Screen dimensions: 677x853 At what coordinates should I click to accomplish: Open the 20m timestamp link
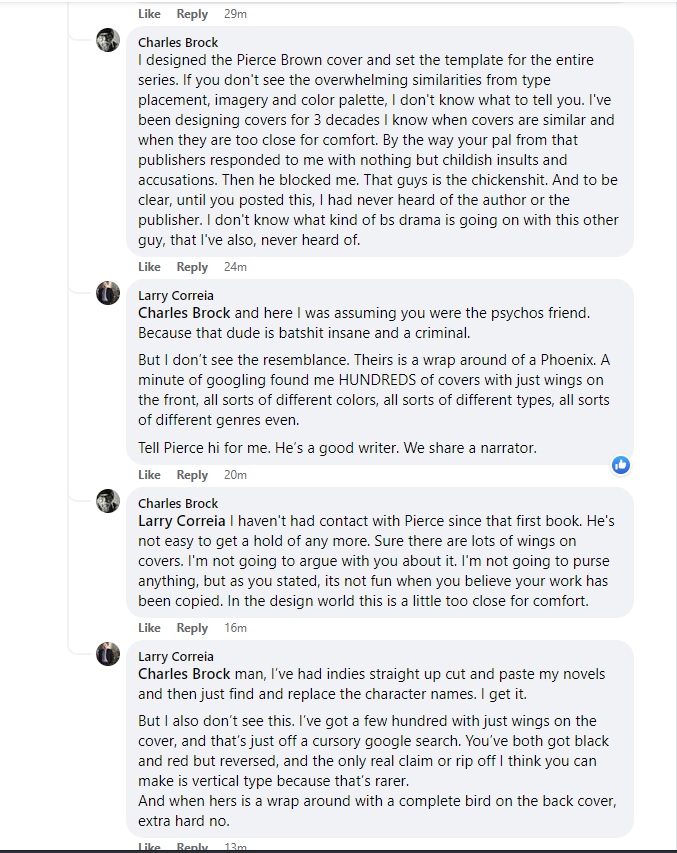click(x=235, y=475)
